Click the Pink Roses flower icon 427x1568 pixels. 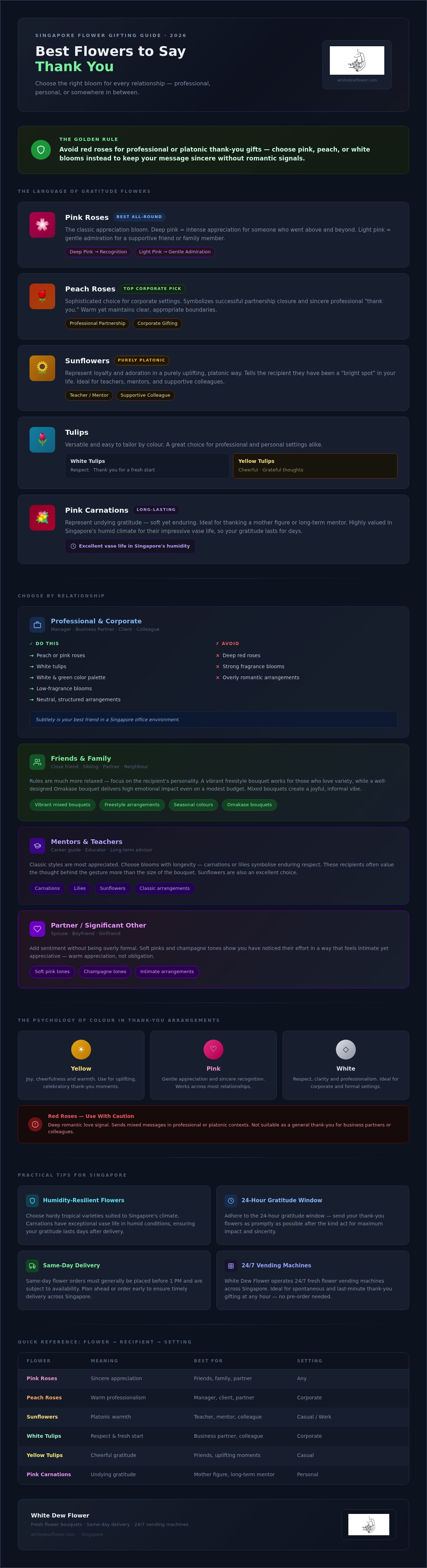42,225
